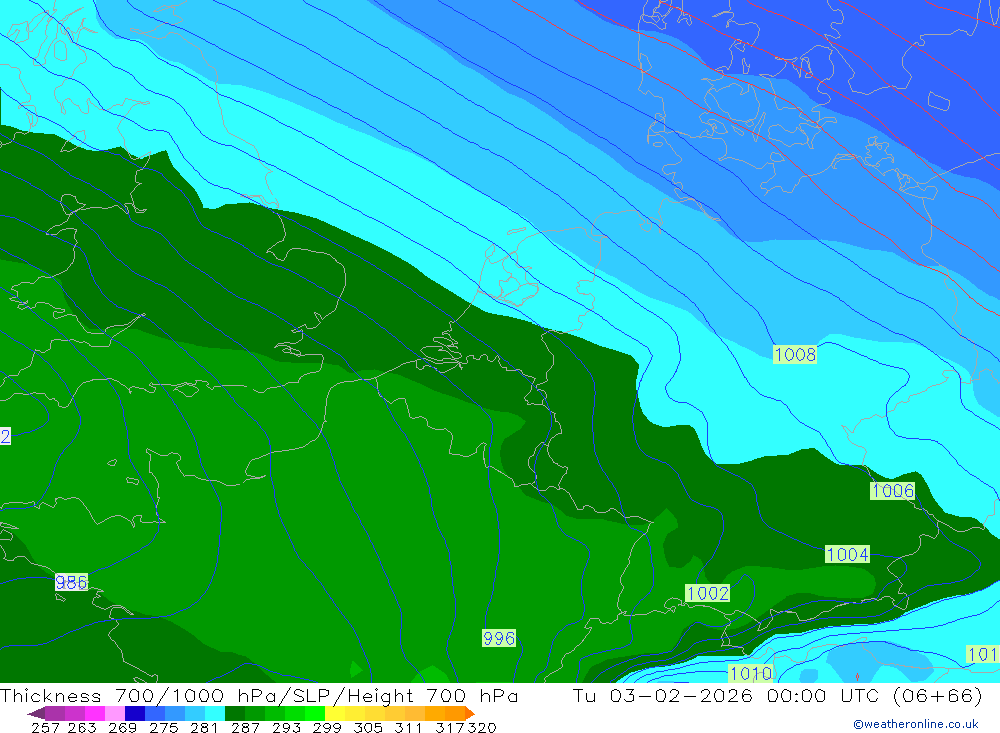
Task: Select the darkest blue legend swatch
Action: point(135,713)
